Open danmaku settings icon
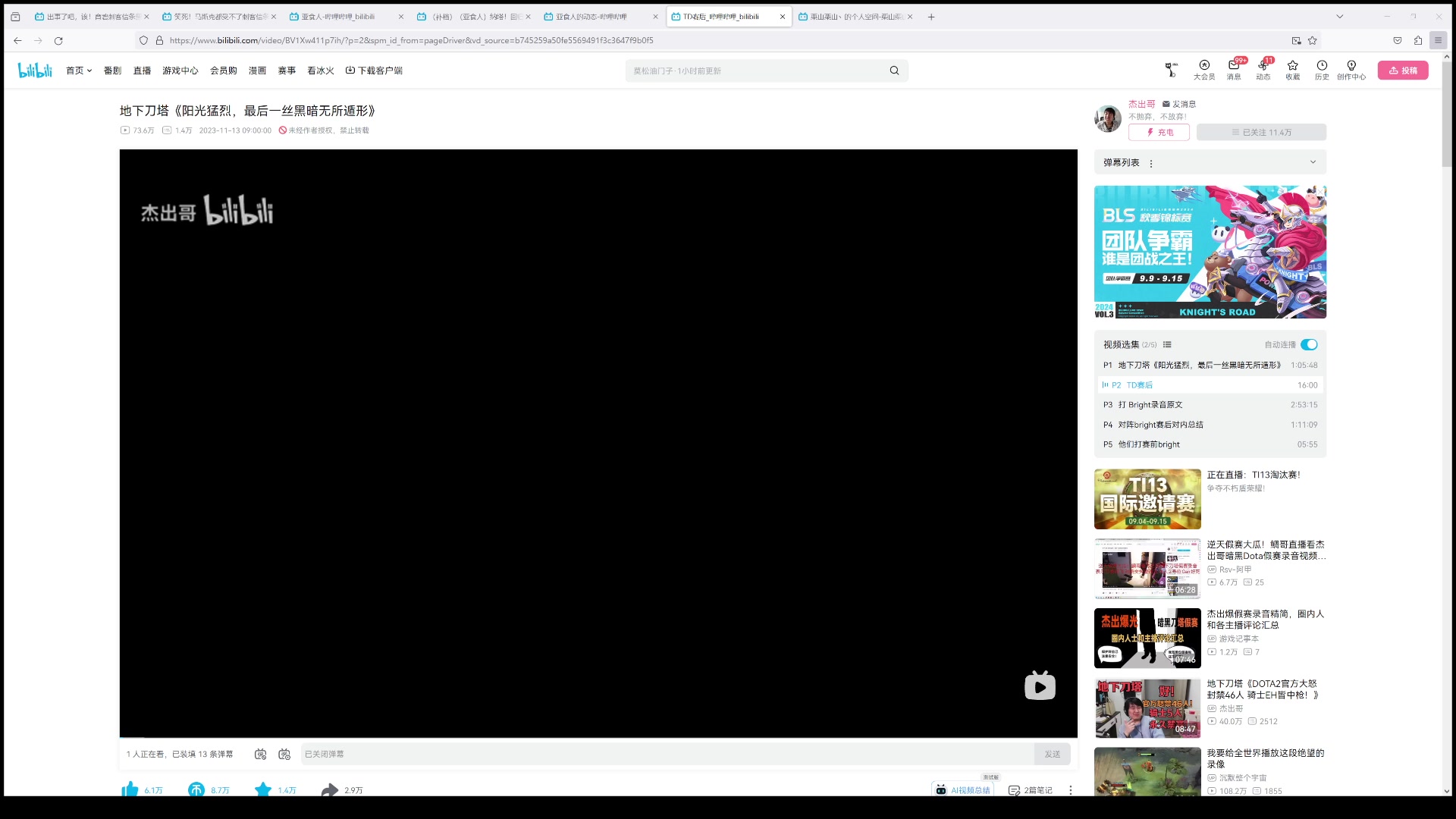Viewport: 1456px width, 819px height. [x=284, y=754]
